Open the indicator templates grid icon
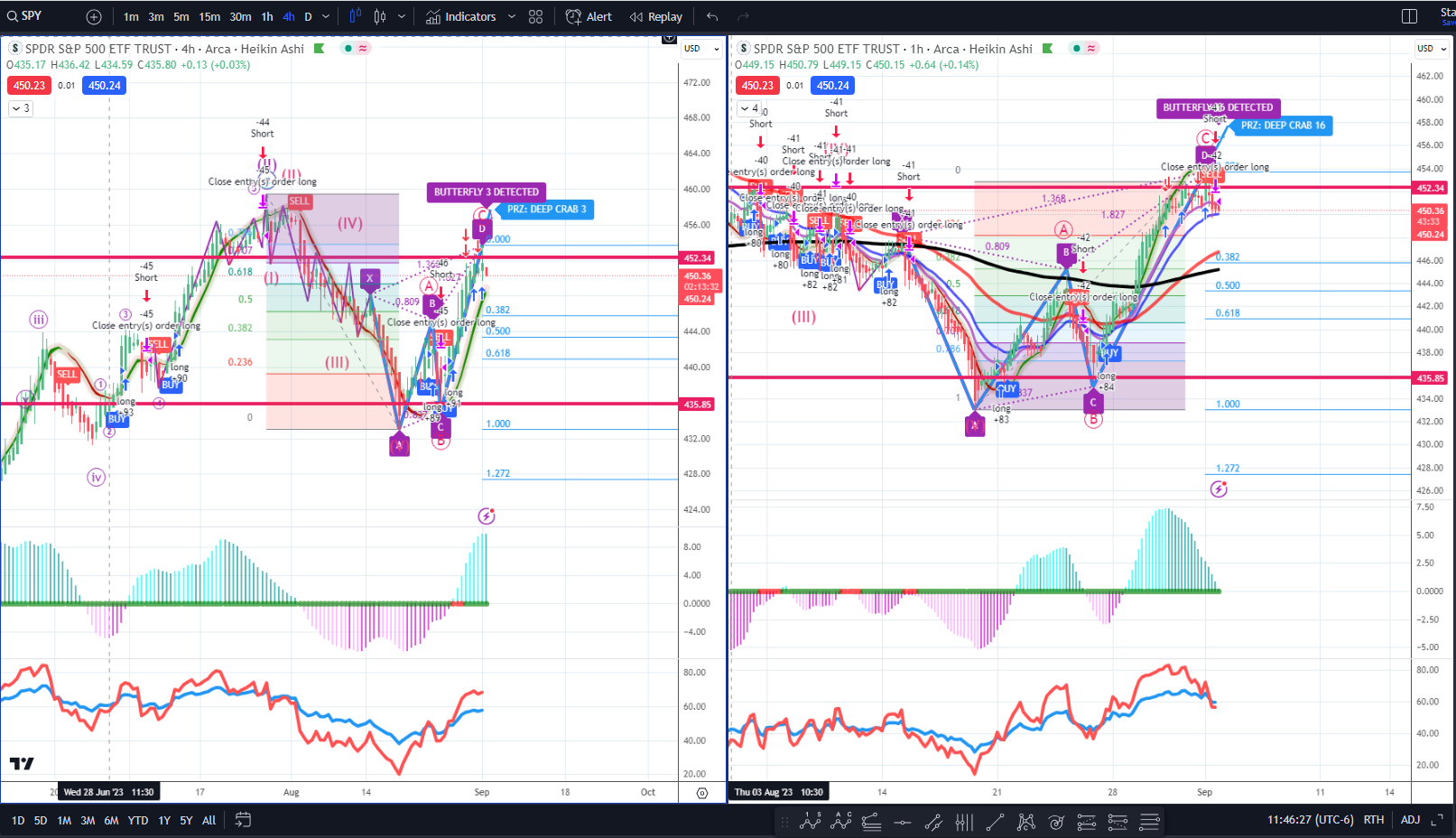The image size is (1456, 838). point(535,16)
